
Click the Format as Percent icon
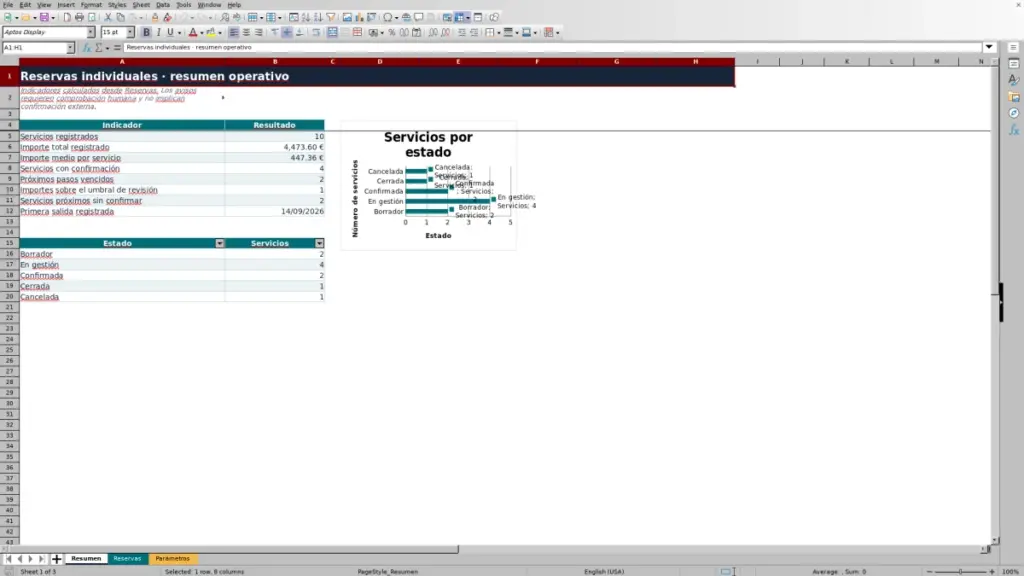391,33
